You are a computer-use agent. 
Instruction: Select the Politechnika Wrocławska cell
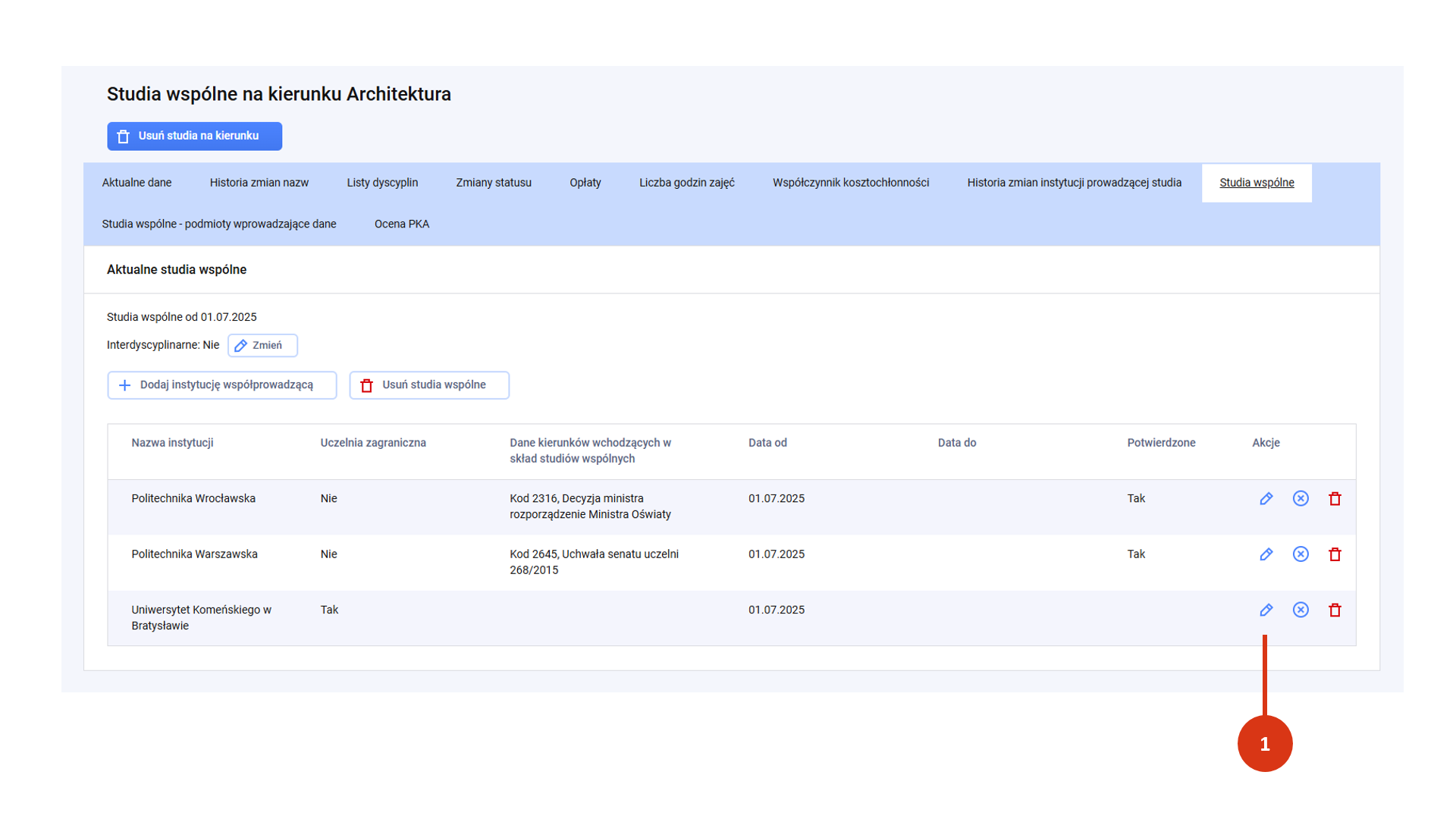[x=193, y=499]
